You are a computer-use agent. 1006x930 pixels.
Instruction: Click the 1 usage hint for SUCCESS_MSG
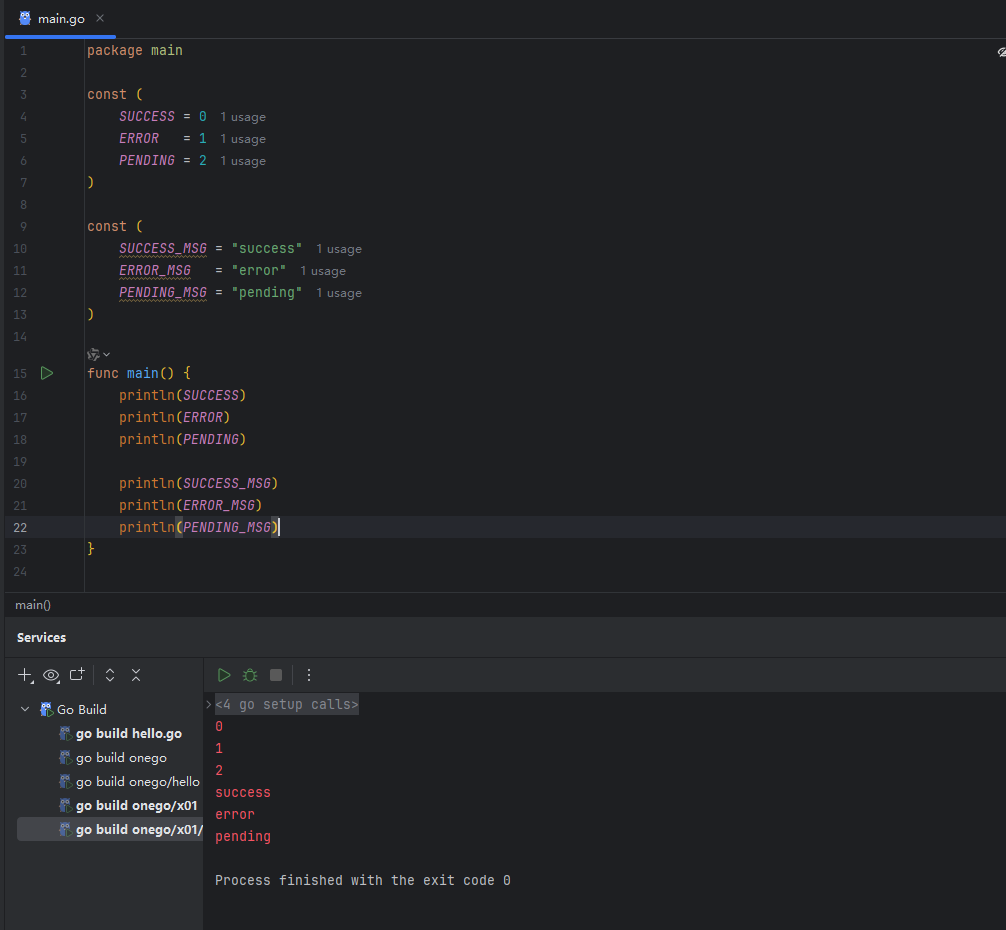click(339, 249)
